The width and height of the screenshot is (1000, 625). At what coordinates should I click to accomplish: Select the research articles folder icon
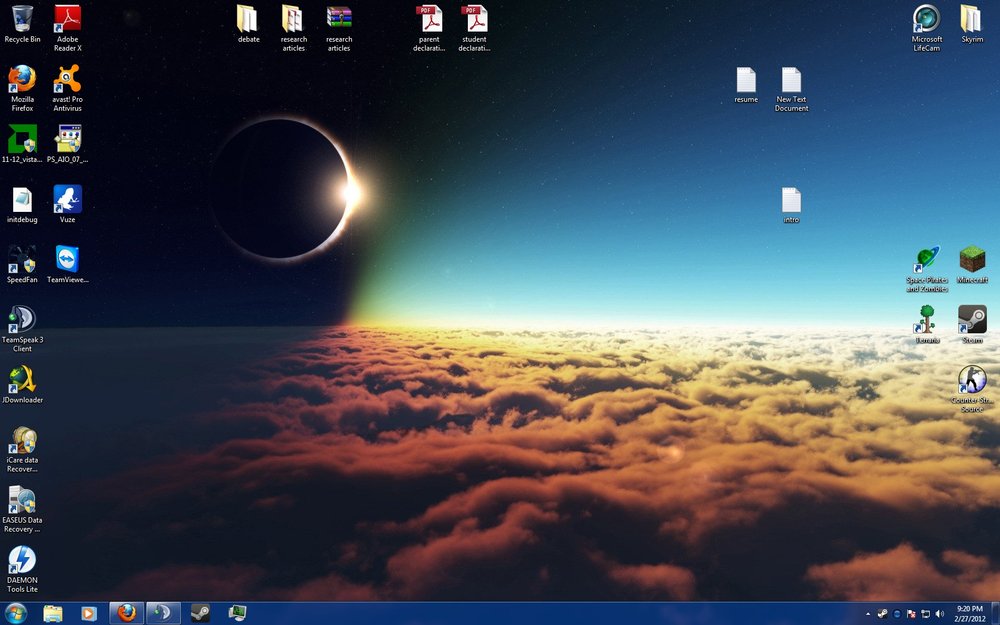point(293,28)
